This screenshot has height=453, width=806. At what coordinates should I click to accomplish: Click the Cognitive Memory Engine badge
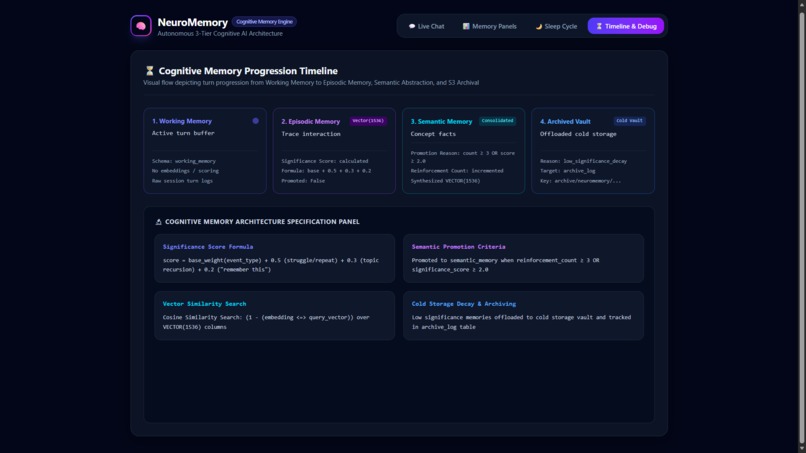click(x=264, y=22)
